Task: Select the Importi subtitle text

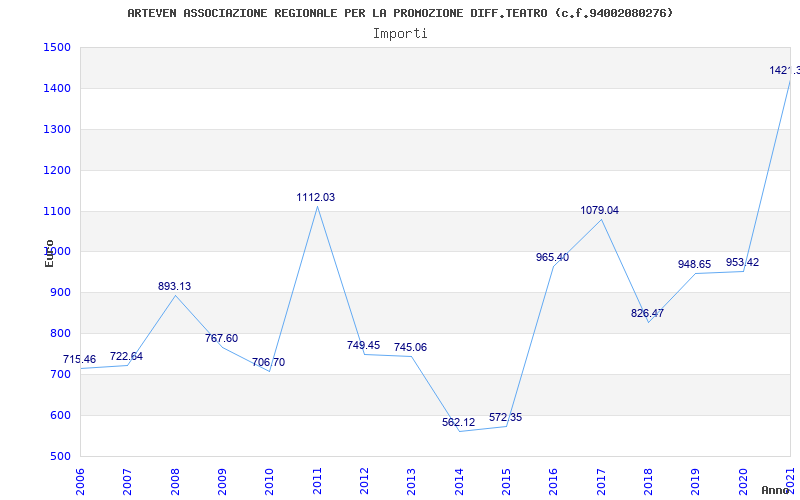Action: (x=400, y=34)
